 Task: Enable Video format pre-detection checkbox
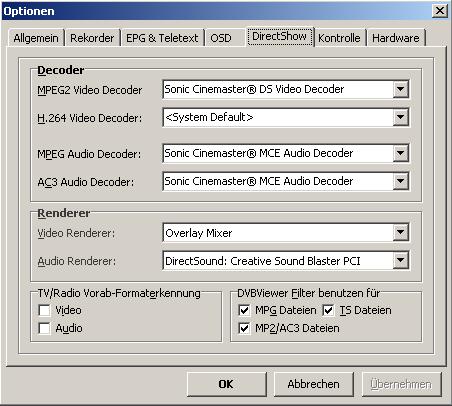pos(44,310)
